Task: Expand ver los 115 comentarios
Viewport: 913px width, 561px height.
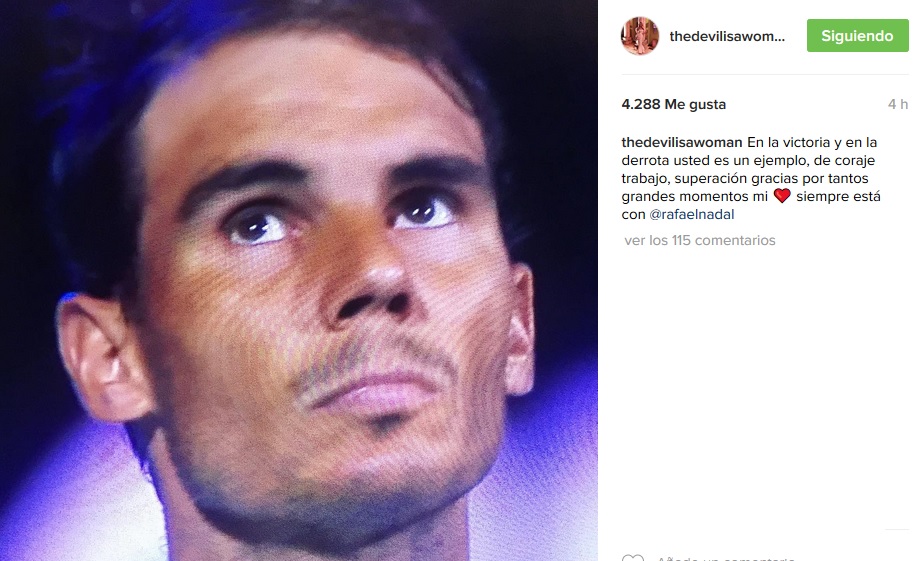Action: [700, 240]
